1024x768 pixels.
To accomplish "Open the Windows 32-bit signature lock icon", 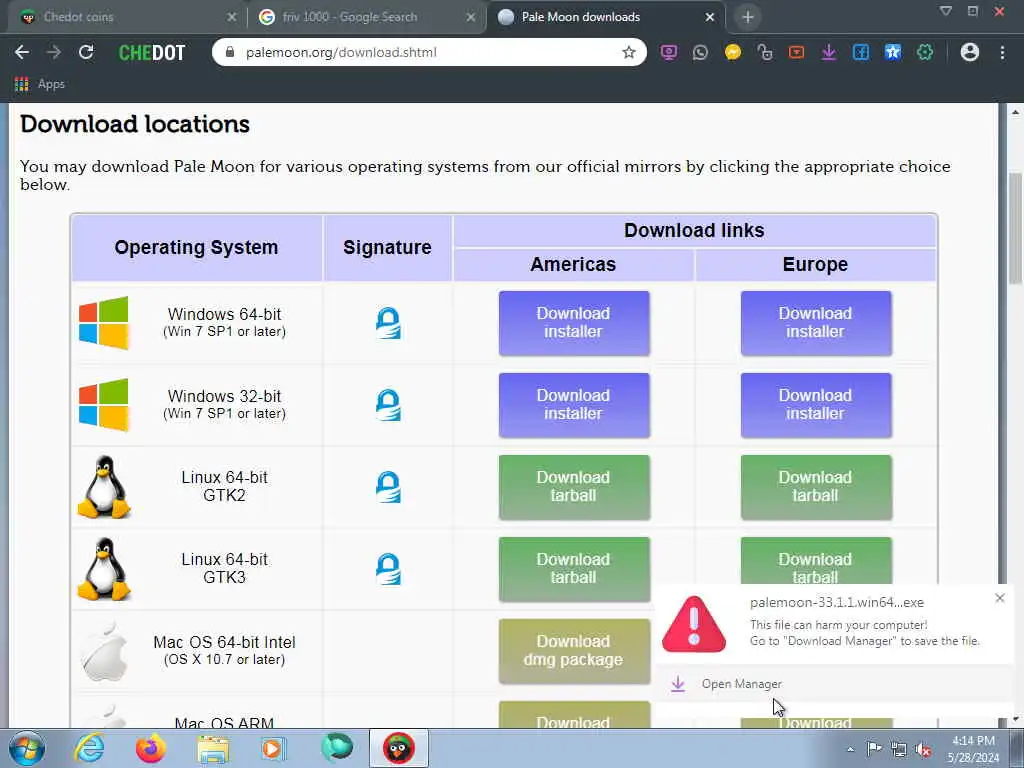I will tap(388, 405).
